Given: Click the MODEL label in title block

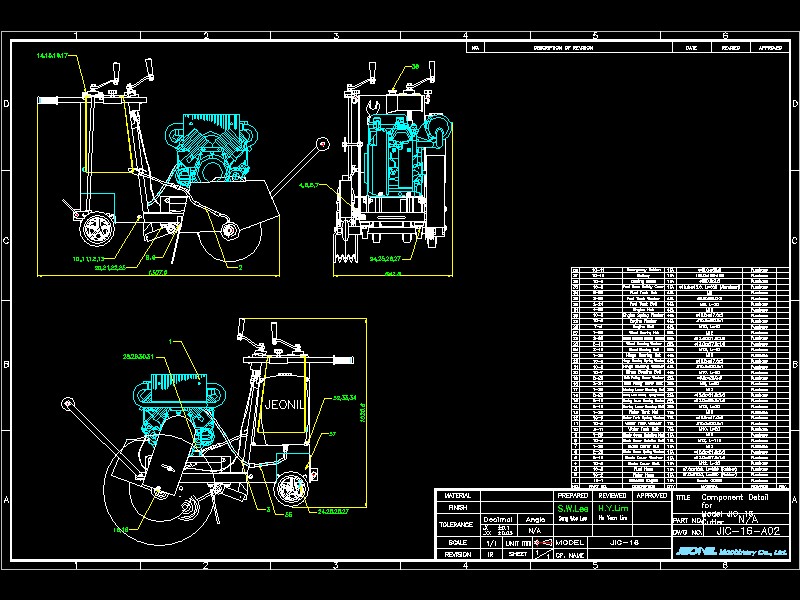Looking at the screenshot, I should [x=569, y=542].
